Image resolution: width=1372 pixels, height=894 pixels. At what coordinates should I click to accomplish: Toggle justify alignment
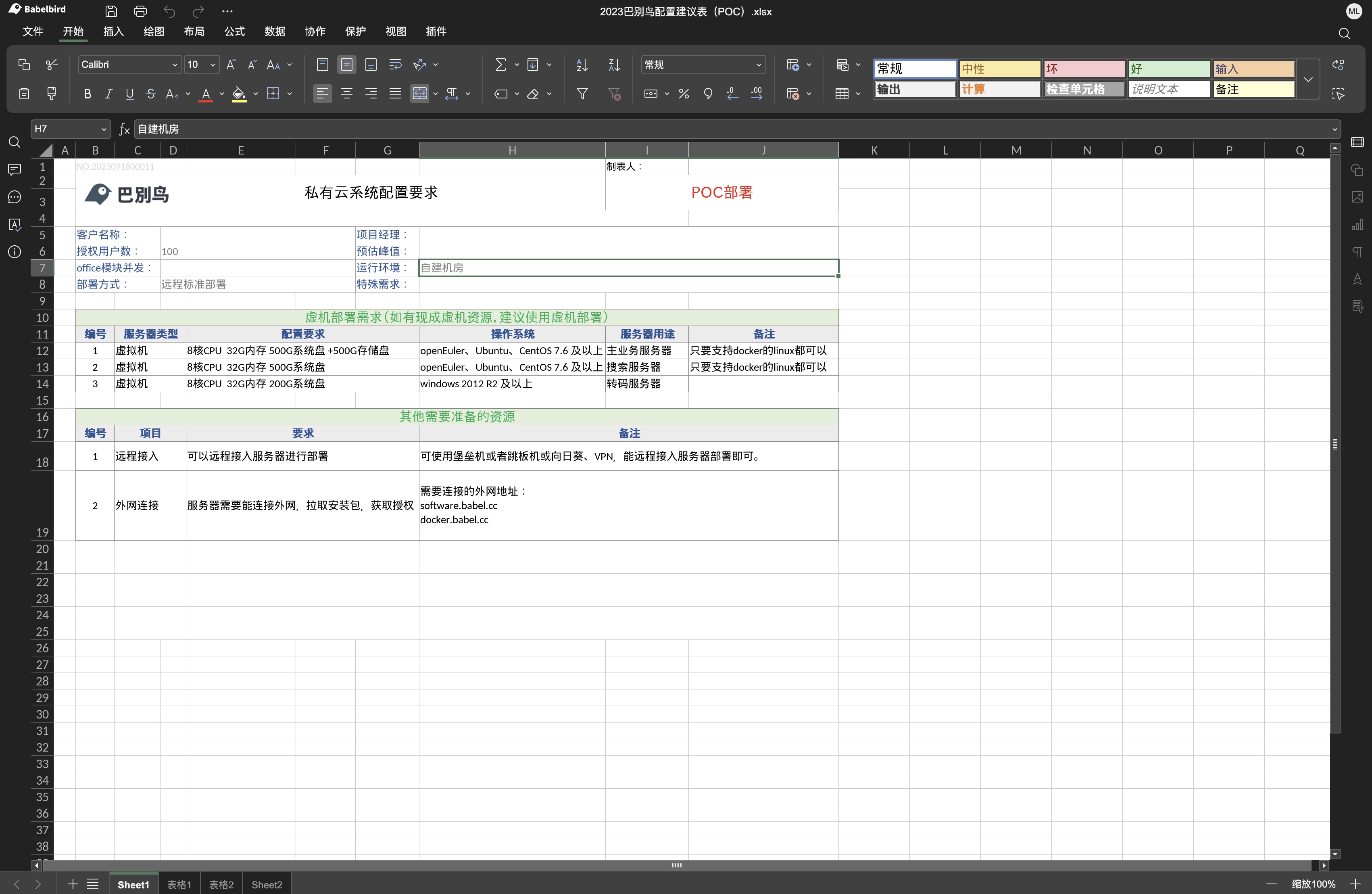pyautogui.click(x=396, y=94)
